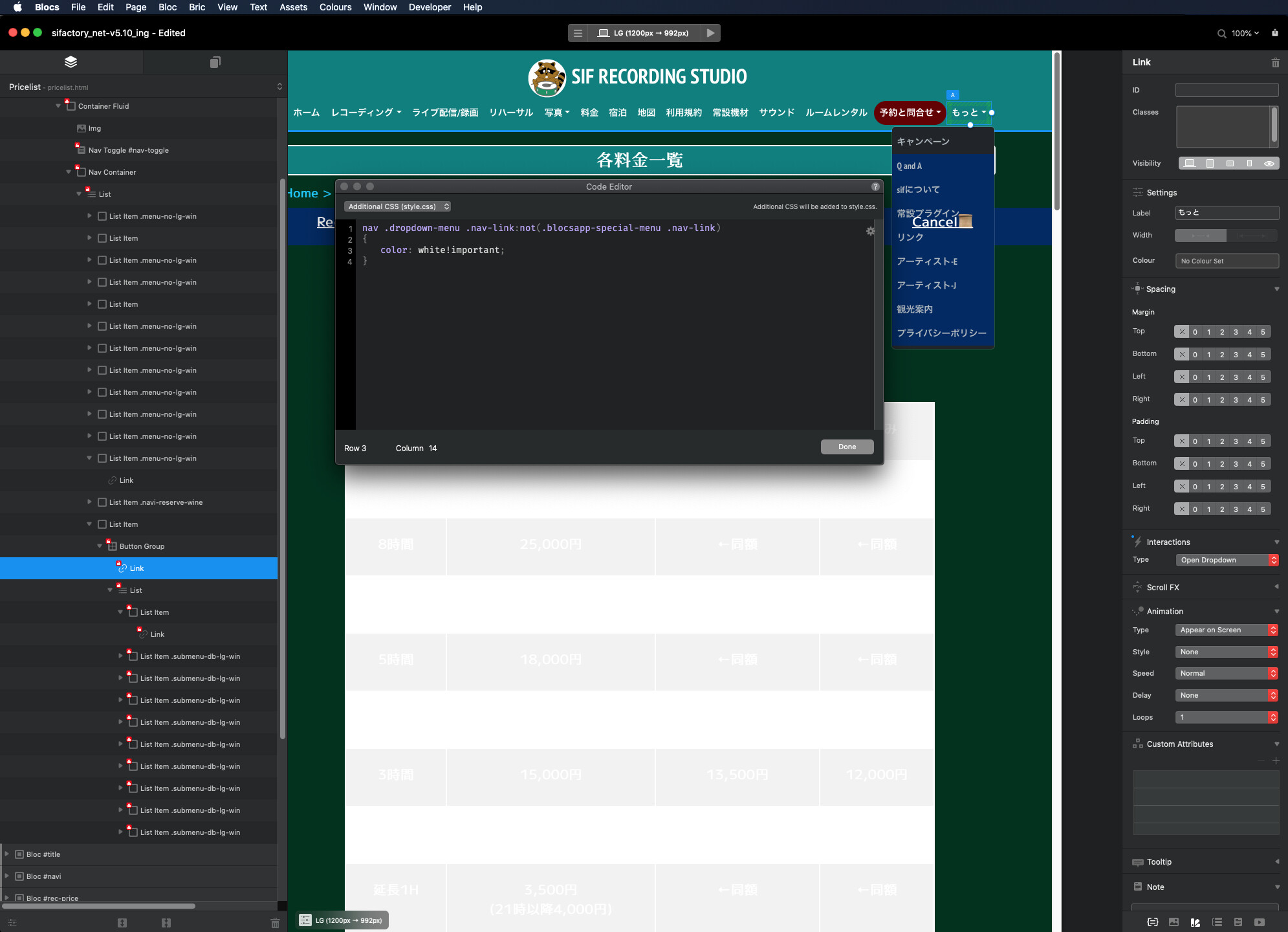Screen dimensions: 1288x932
Task: Click the preview play button in toolbar
Action: 710,33
